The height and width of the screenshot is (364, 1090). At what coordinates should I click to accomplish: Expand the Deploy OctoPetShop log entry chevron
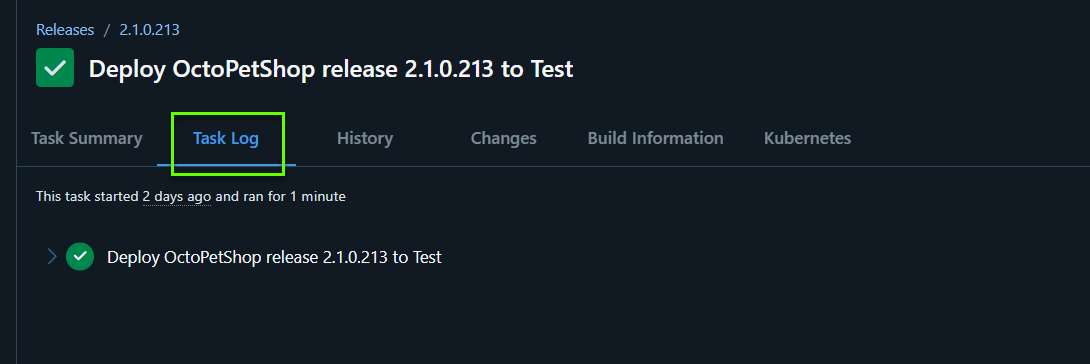pyautogui.click(x=51, y=256)
